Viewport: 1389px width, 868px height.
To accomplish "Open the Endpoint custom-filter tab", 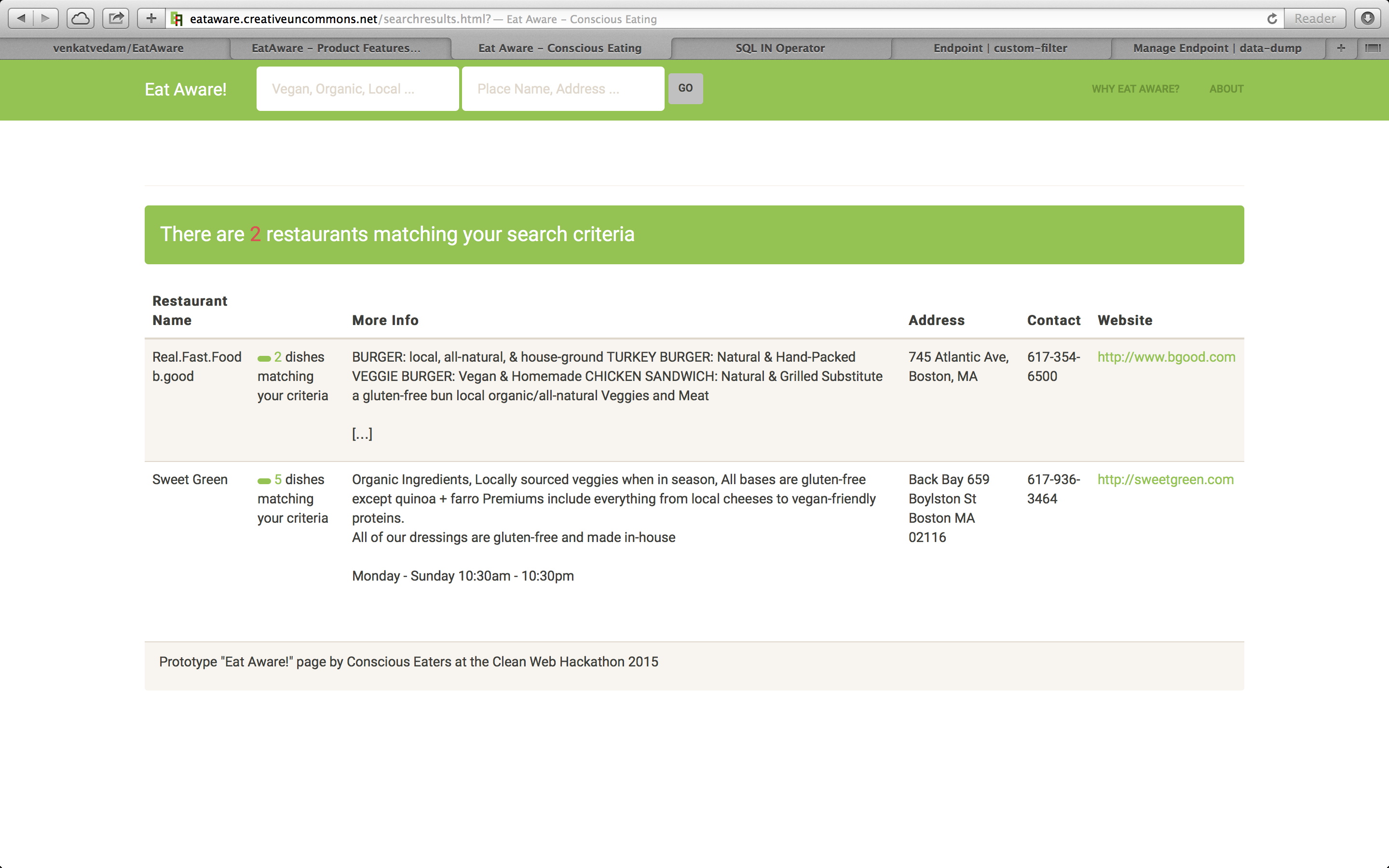I will (x=1000, y=48).
